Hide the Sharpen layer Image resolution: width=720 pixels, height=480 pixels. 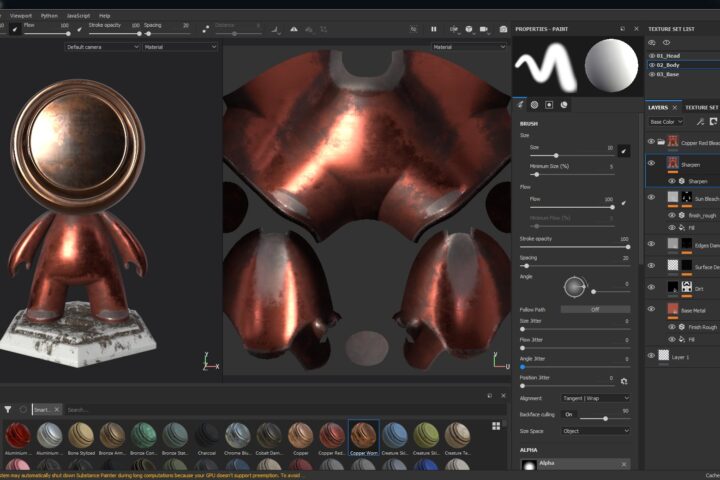651,163
